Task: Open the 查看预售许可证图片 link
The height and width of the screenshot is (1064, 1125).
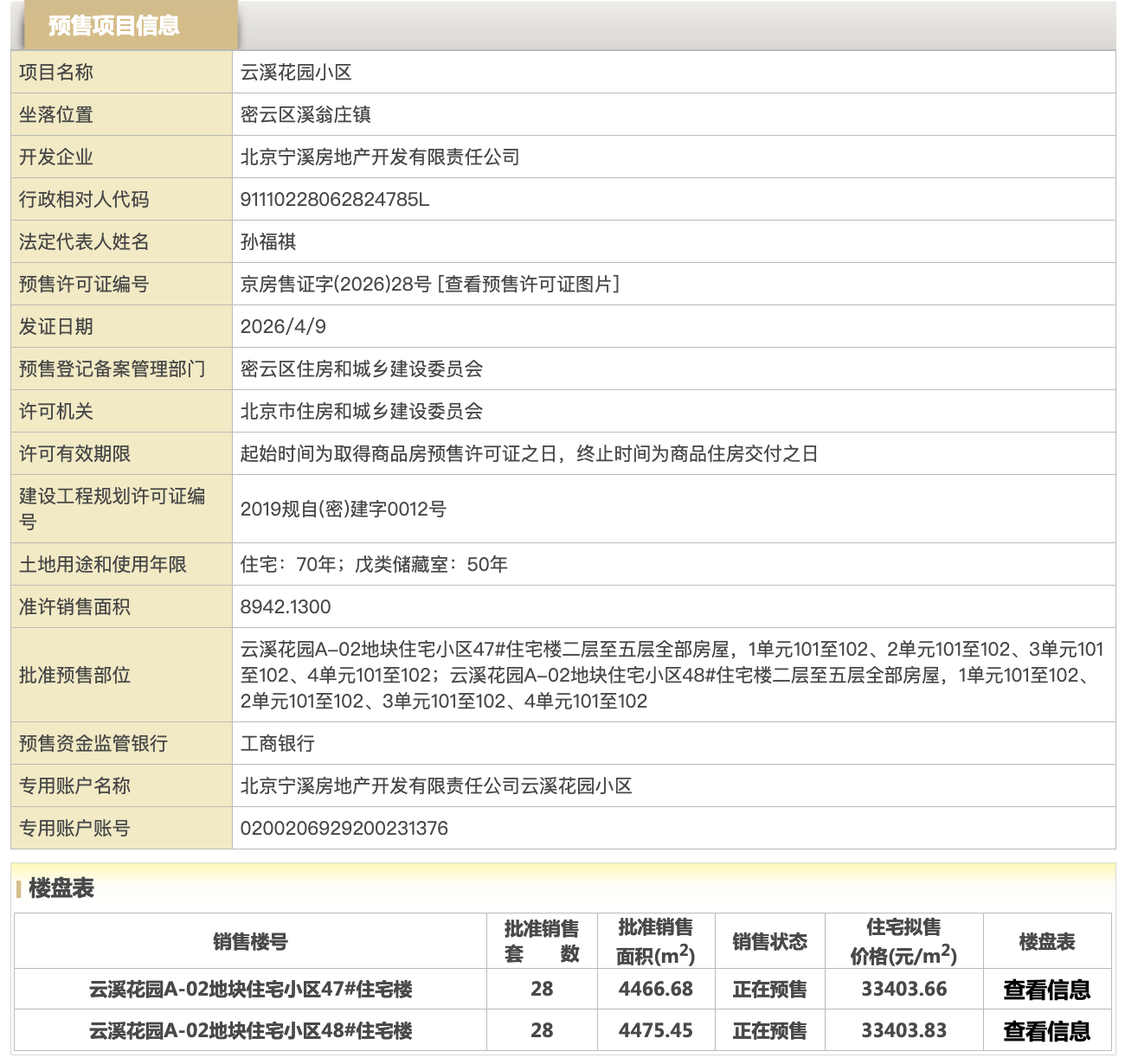Action: 529,285
